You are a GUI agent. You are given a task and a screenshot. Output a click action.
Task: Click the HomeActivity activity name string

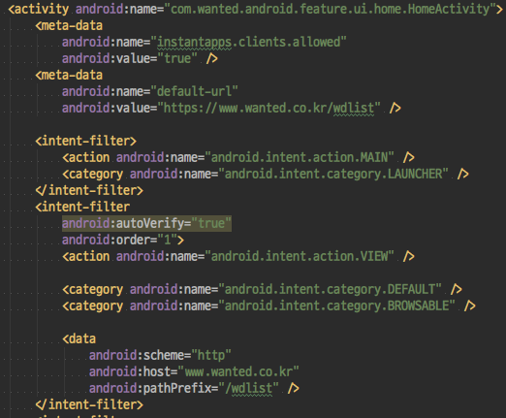click(329, 9)
